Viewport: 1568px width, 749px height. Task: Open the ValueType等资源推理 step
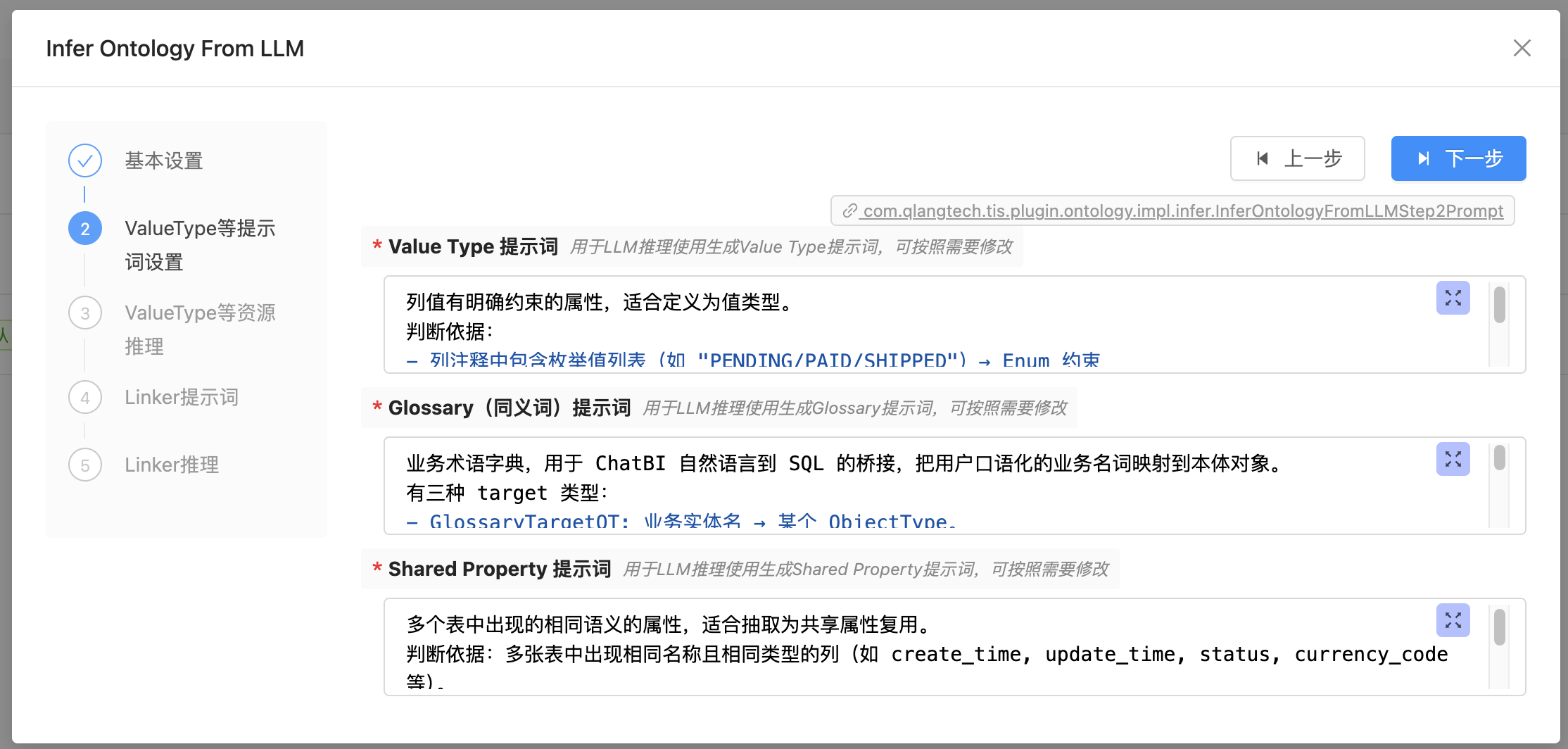click(x=200, y=329)
